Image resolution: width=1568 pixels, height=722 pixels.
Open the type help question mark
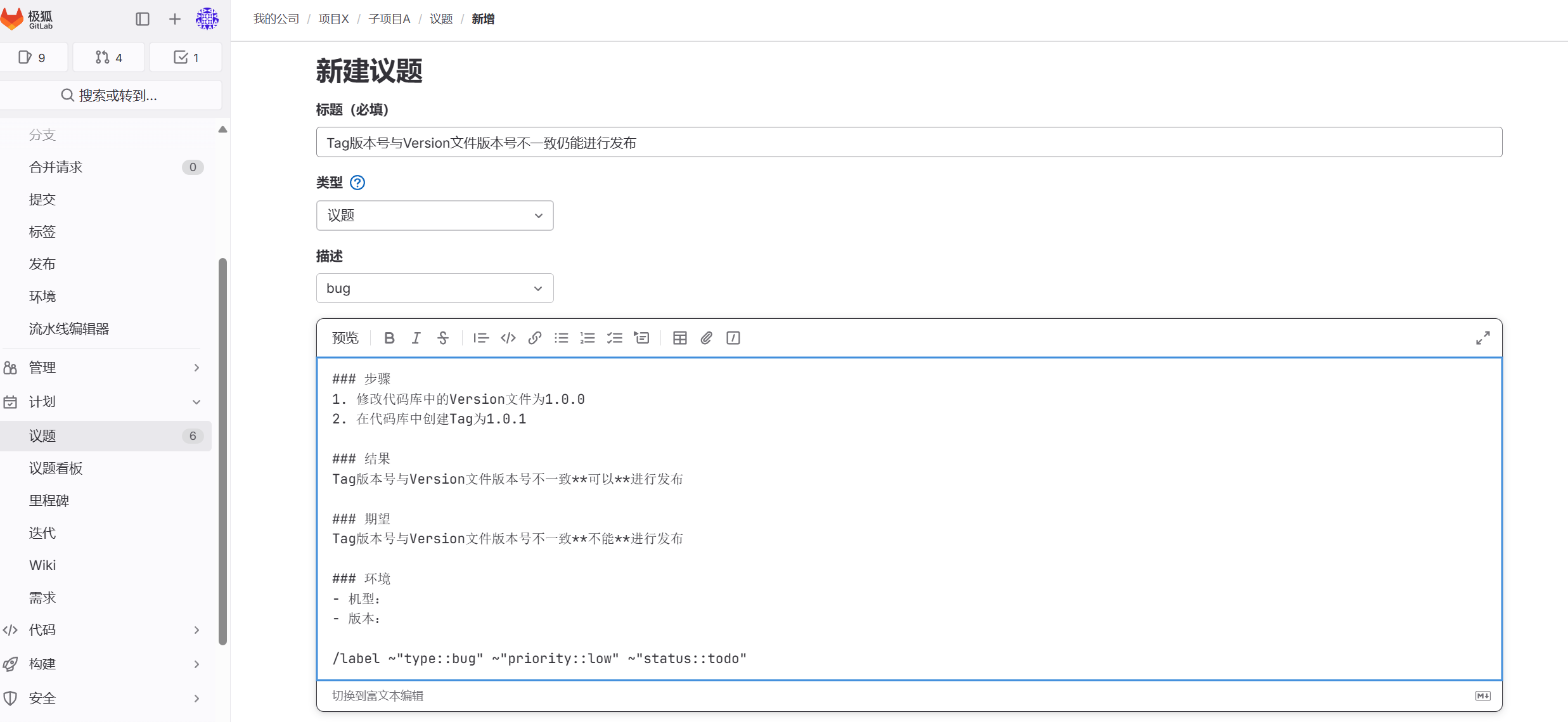(x=357, y=183)
